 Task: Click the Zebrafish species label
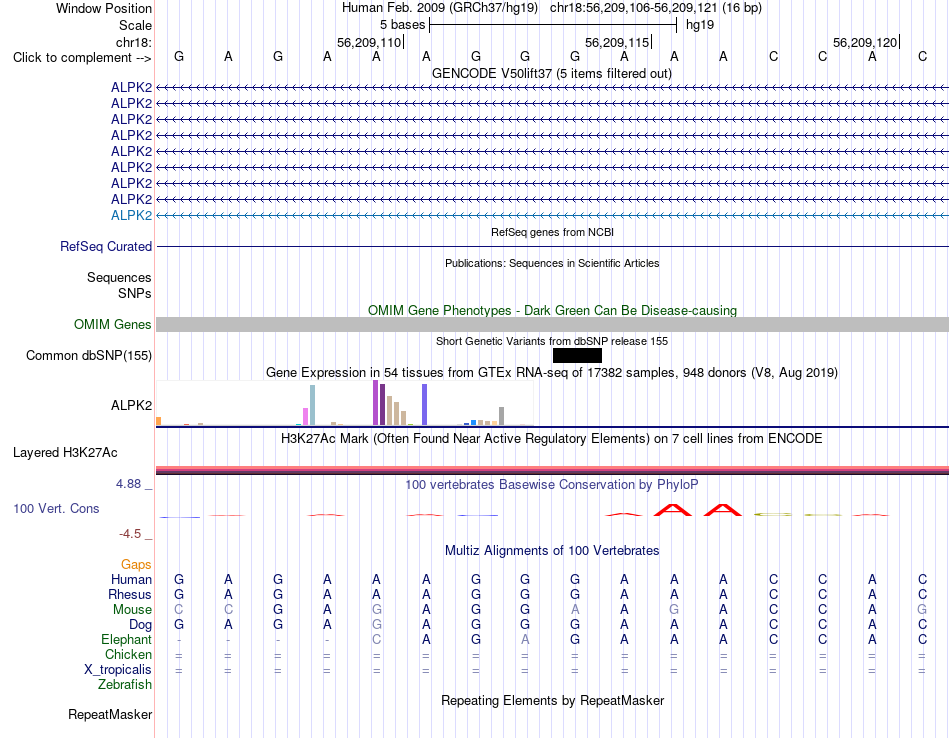pos(125,685)
